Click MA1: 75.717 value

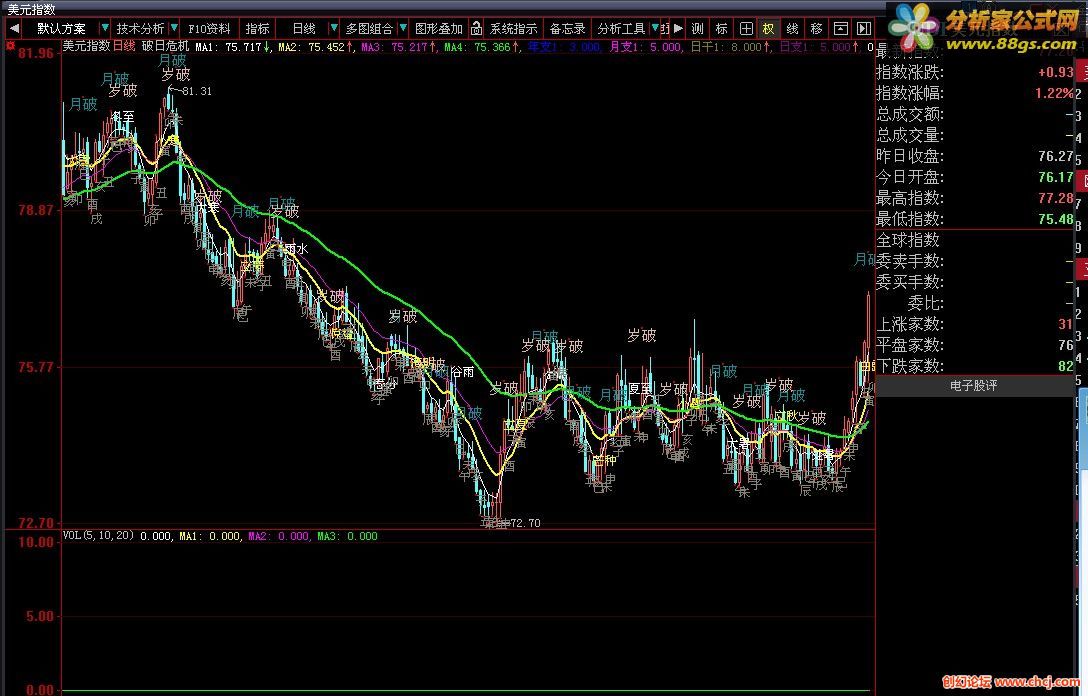pyautogui.click(x=232, y=47)
